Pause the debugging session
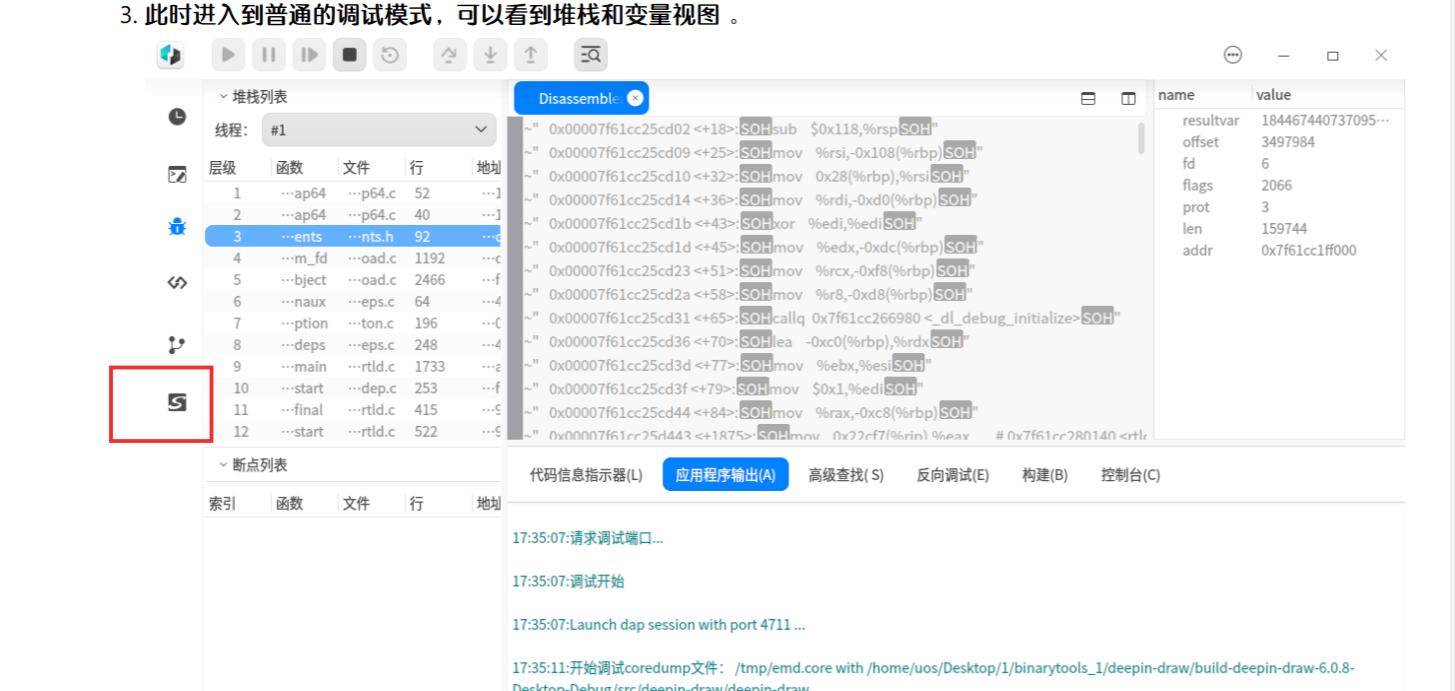Screen dimensions: 1455x691 (x=269, y=55)
